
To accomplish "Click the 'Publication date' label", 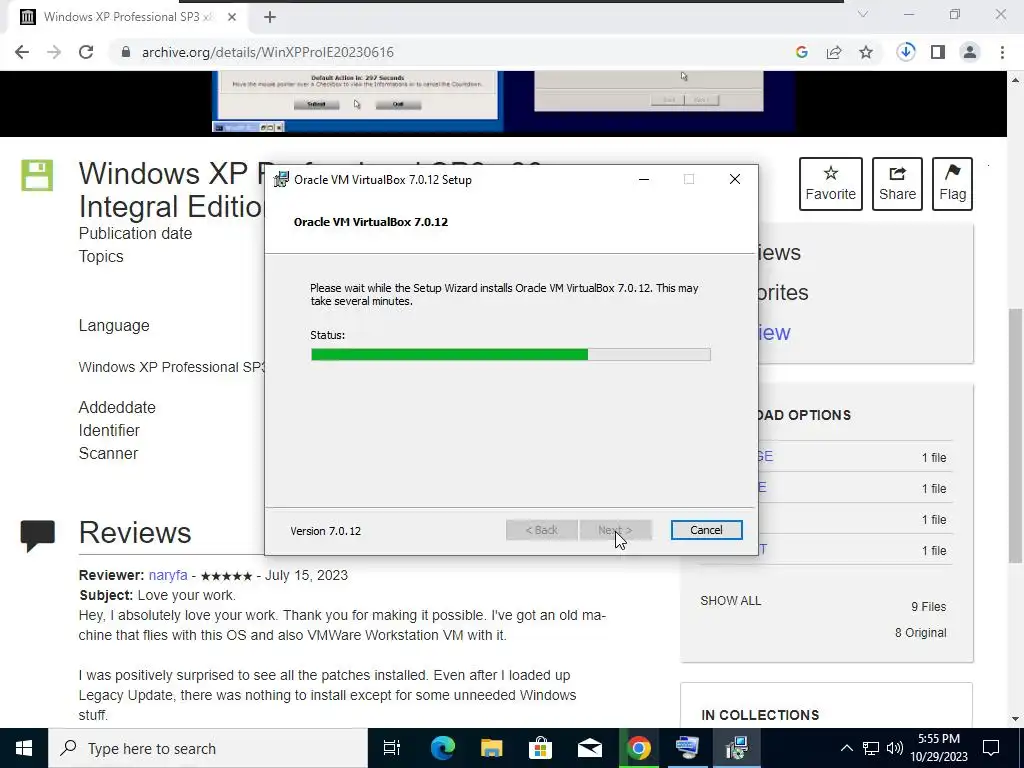I will point(135,234).
